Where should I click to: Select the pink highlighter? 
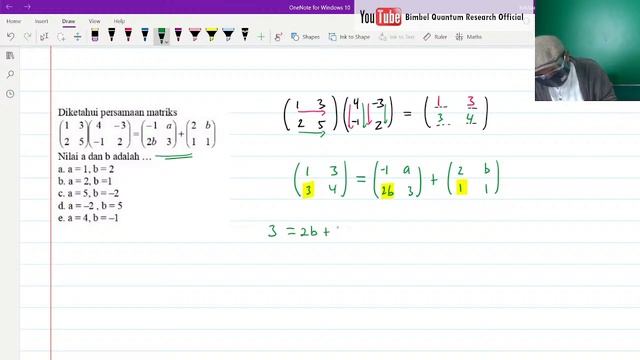click(x=195, y=35)
